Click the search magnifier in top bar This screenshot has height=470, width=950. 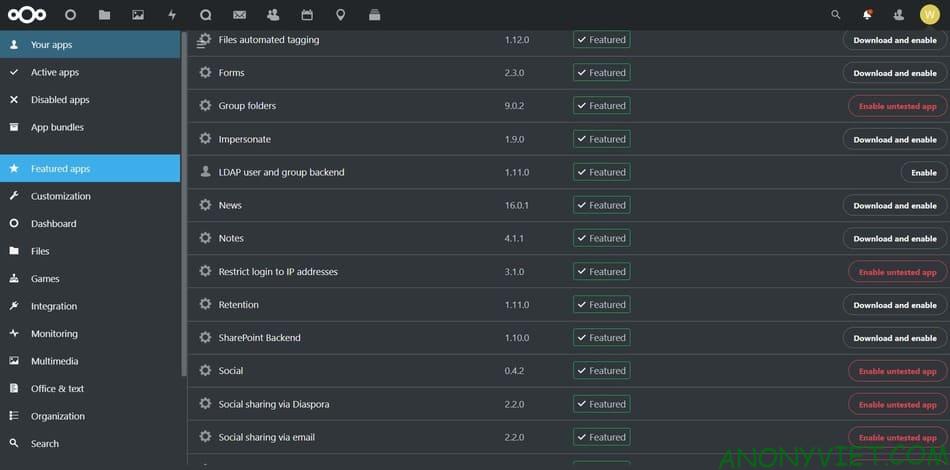pyautogui.click(x=836, y=15)
